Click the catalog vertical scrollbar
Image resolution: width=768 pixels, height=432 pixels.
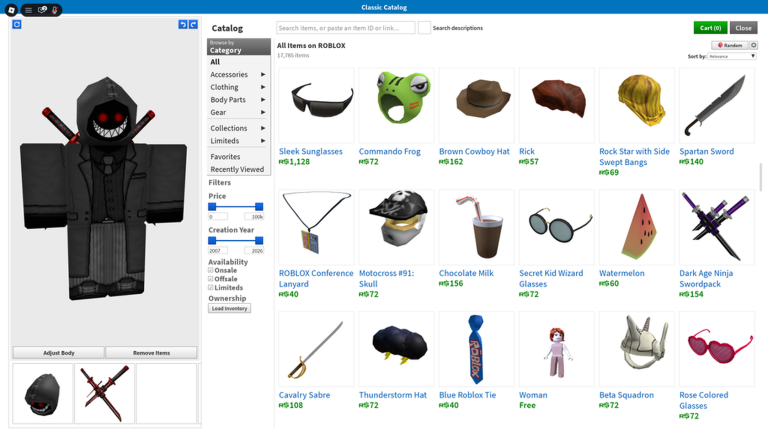[x=761, y=177]
